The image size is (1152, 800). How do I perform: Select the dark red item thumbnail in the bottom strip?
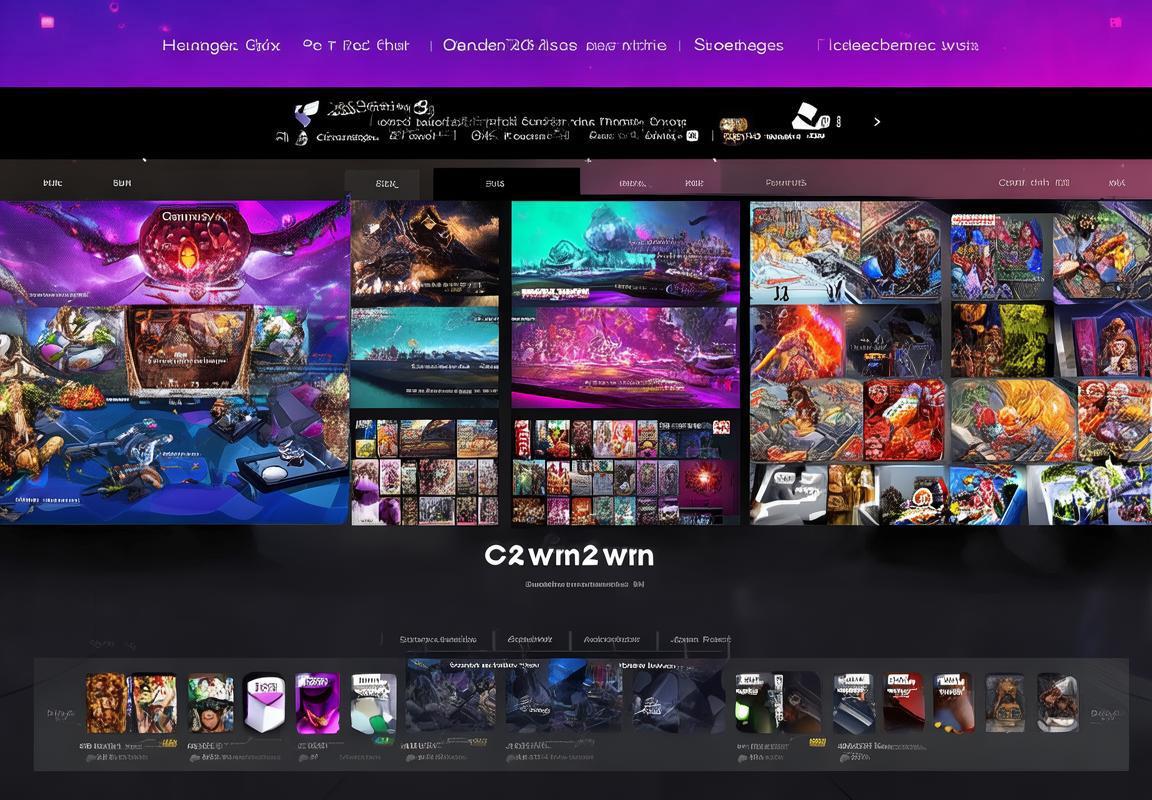point(904,702)
